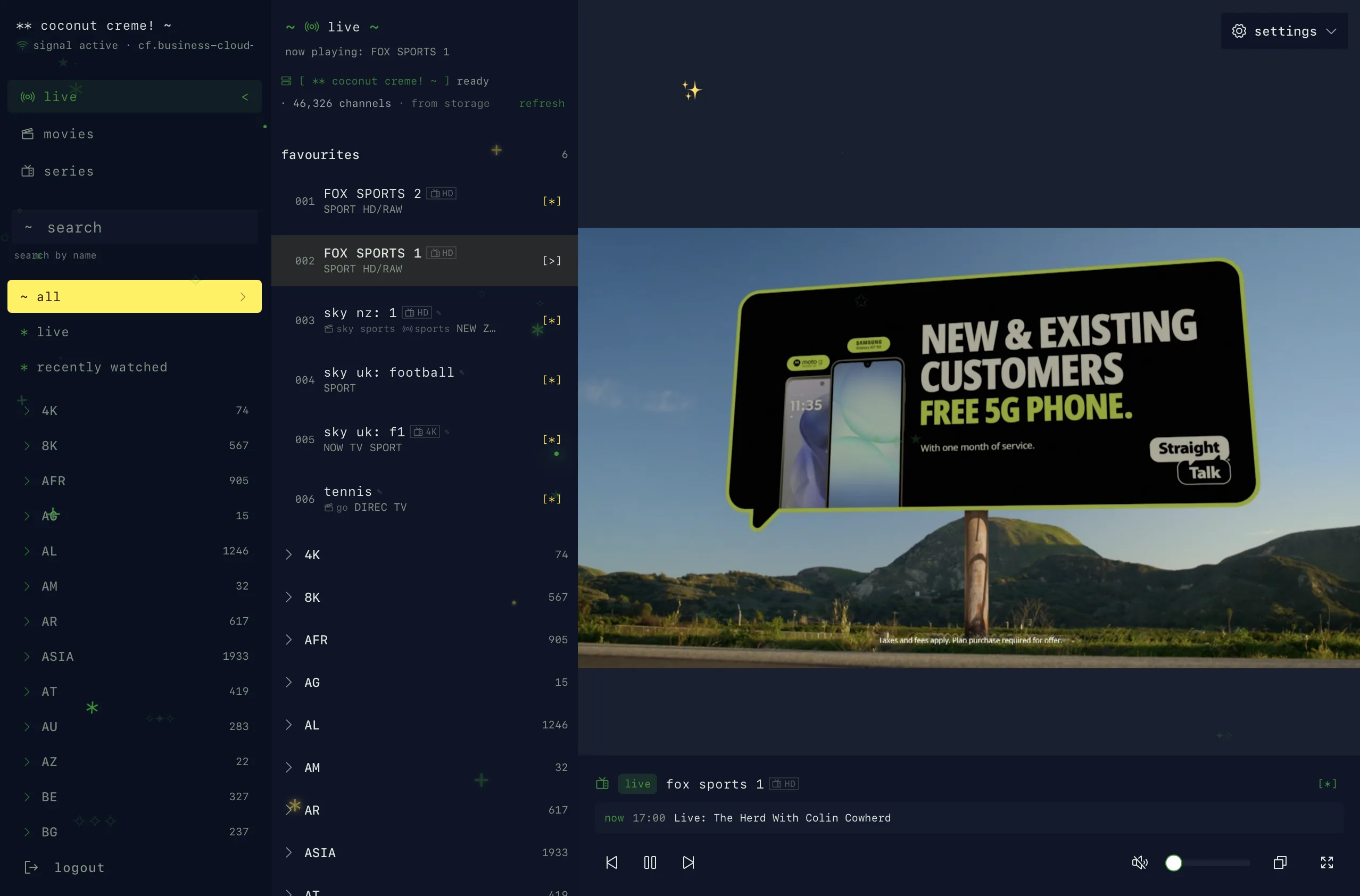Select the playing FOX SPORTS 1 row
This screenshot has height=896, width=1360.
pos(425,261)
